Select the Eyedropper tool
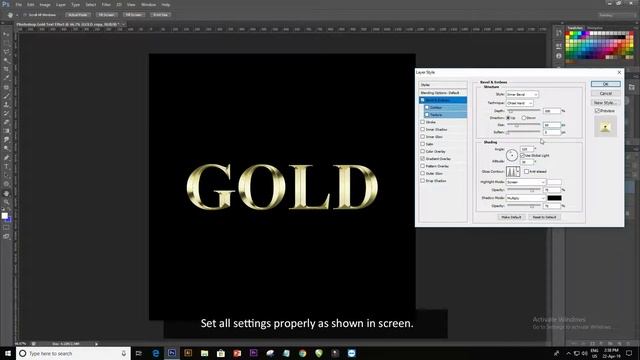Screen dimensions: 640x360 6,78
